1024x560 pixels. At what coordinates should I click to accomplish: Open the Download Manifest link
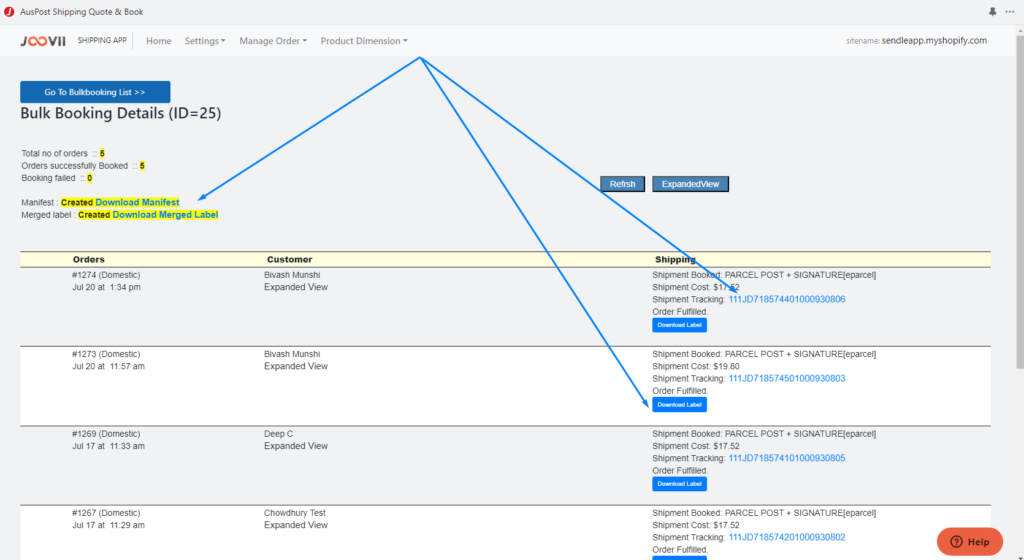click(137, 202)
